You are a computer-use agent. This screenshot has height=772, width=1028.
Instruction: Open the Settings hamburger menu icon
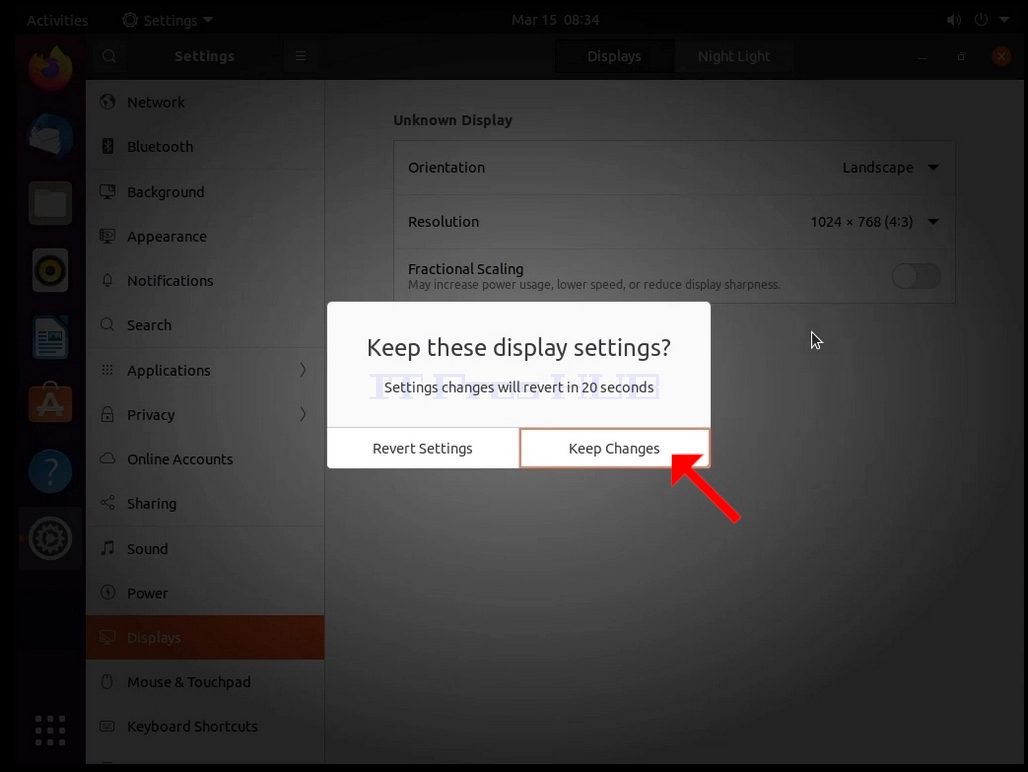pyautogui.click(x=300, y=56)
